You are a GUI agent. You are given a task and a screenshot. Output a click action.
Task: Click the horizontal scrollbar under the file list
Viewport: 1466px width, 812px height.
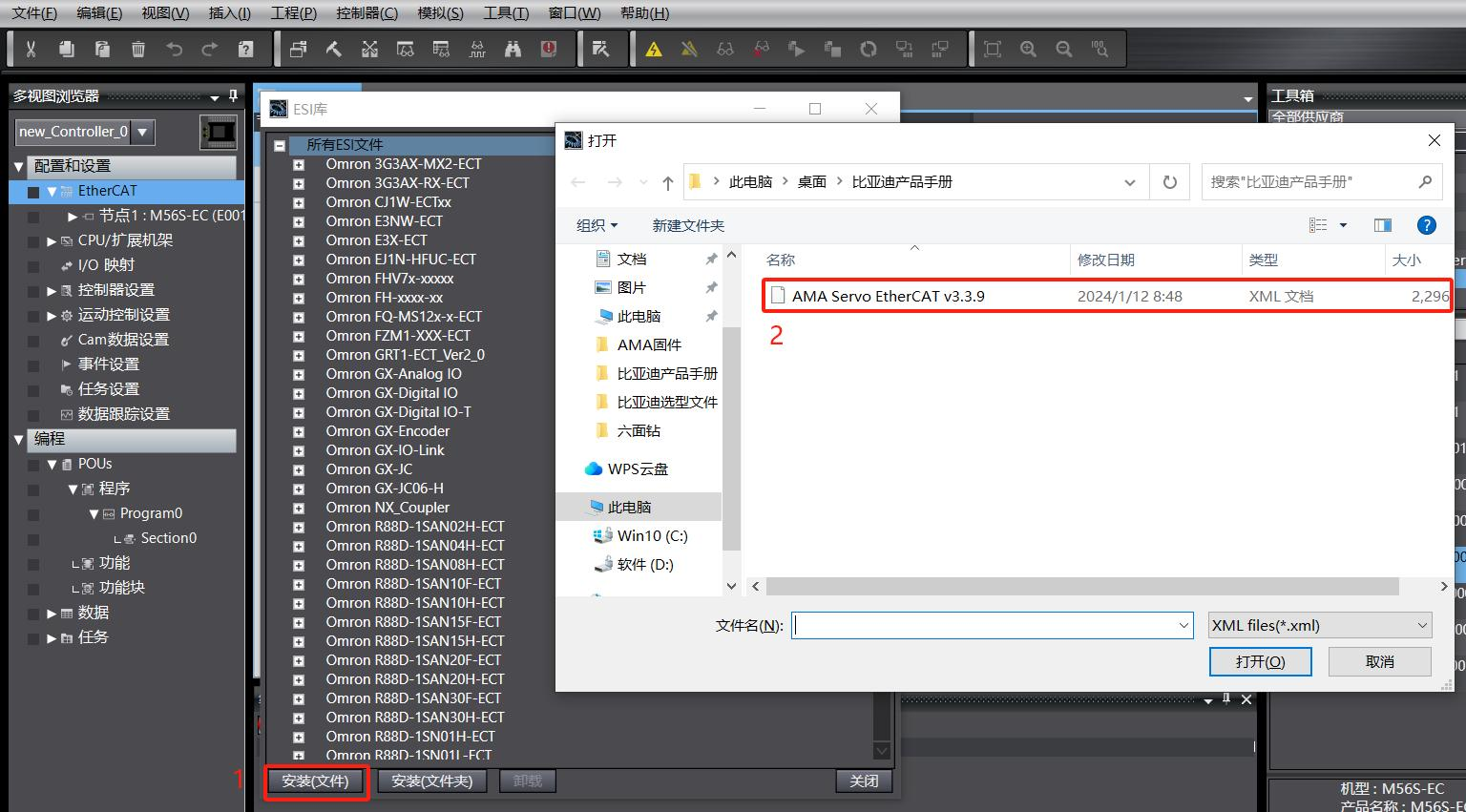[x=1082, y=586]
